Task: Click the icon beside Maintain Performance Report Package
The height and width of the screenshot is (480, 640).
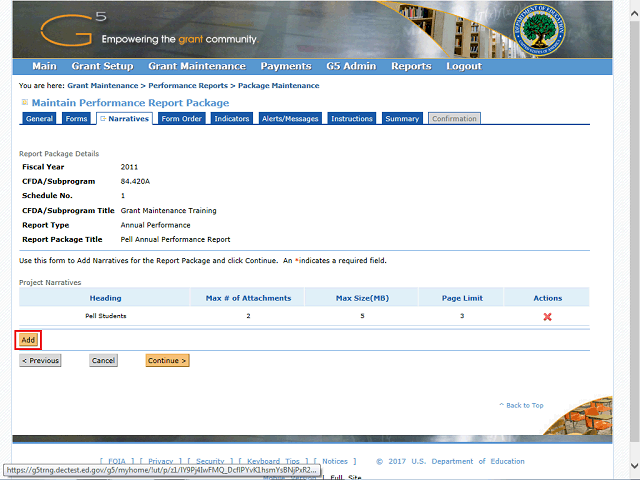Action: click(x=24, y=102)
